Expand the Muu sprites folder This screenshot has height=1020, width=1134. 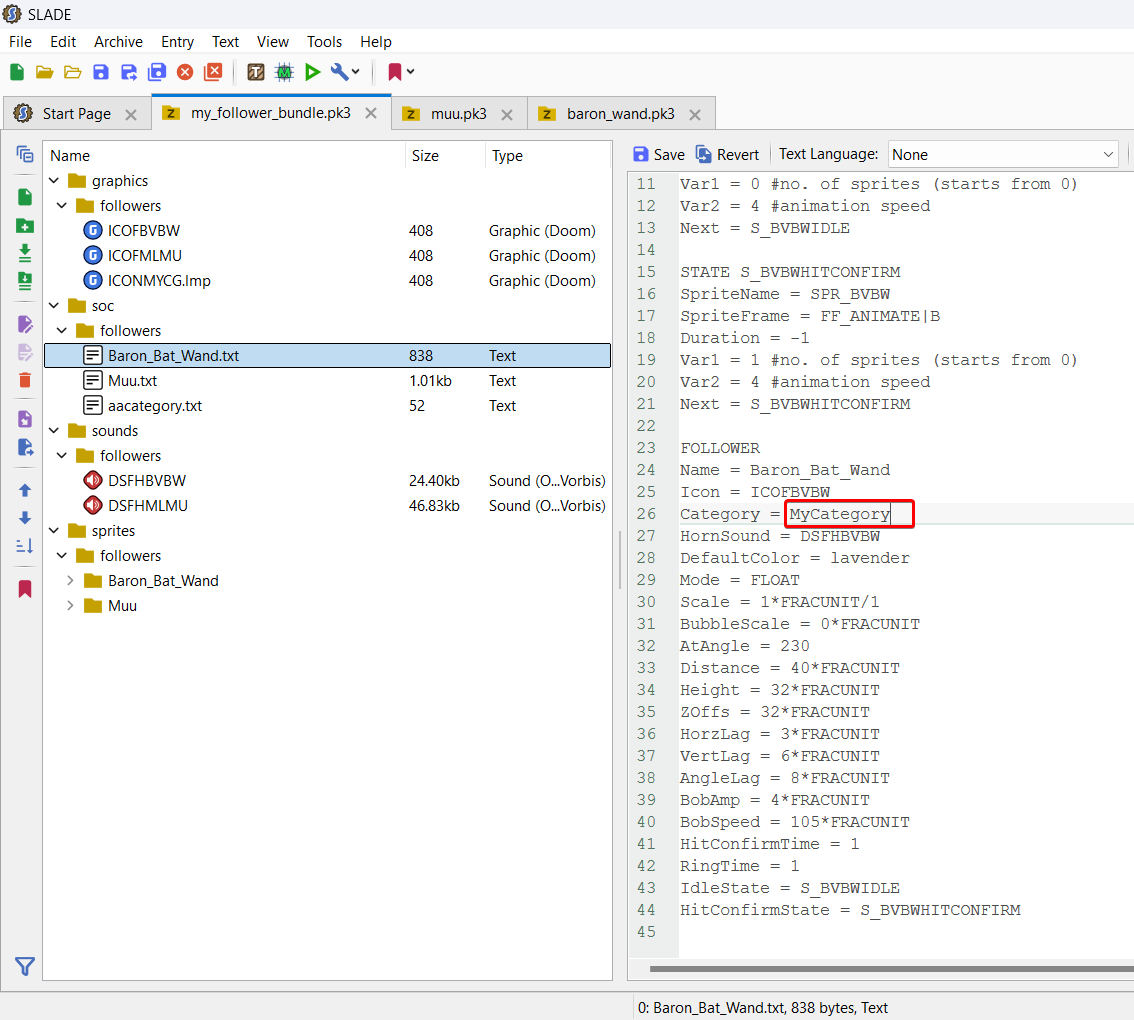70,605
